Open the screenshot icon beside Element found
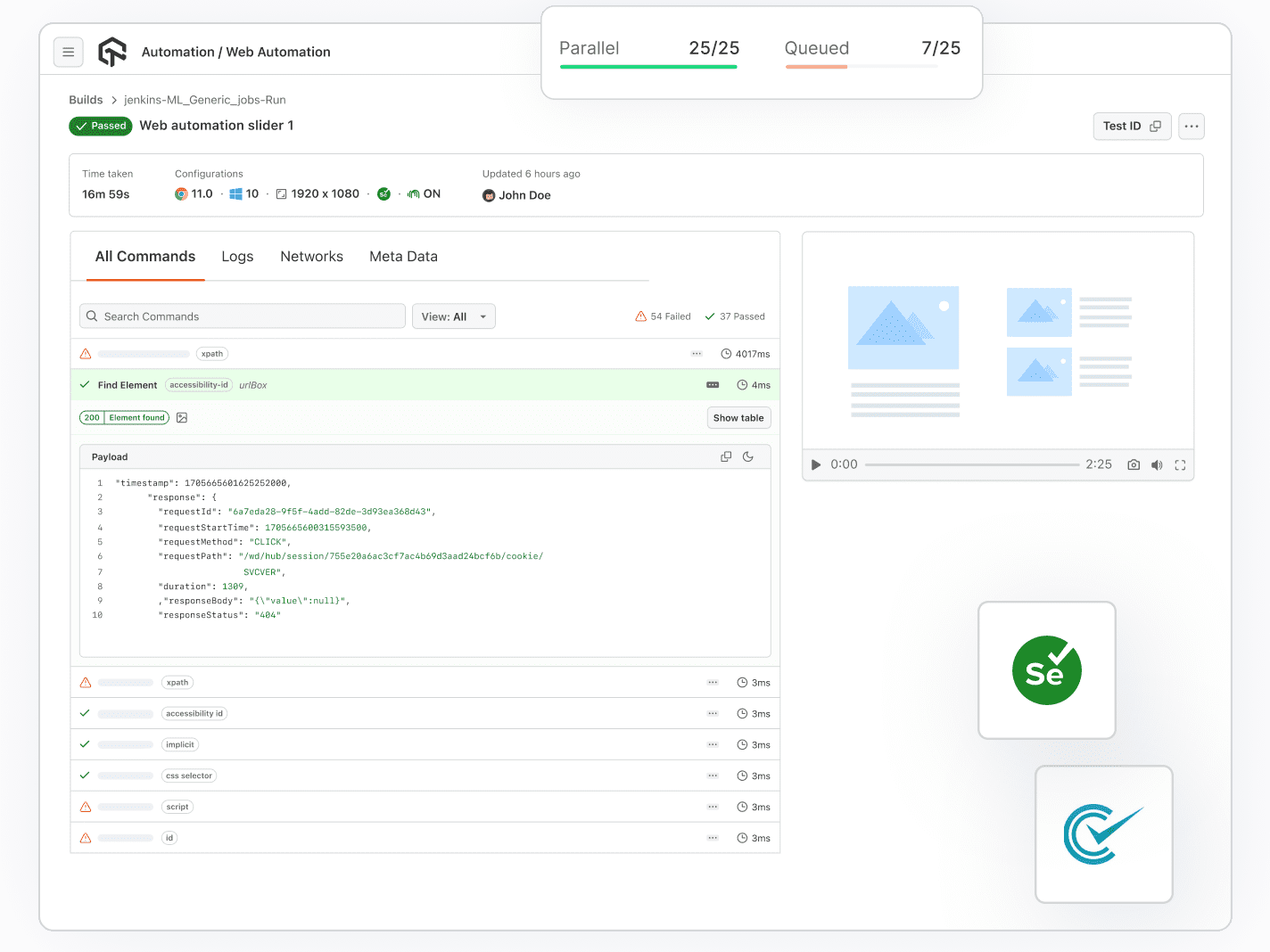 (x=182, y=417)
